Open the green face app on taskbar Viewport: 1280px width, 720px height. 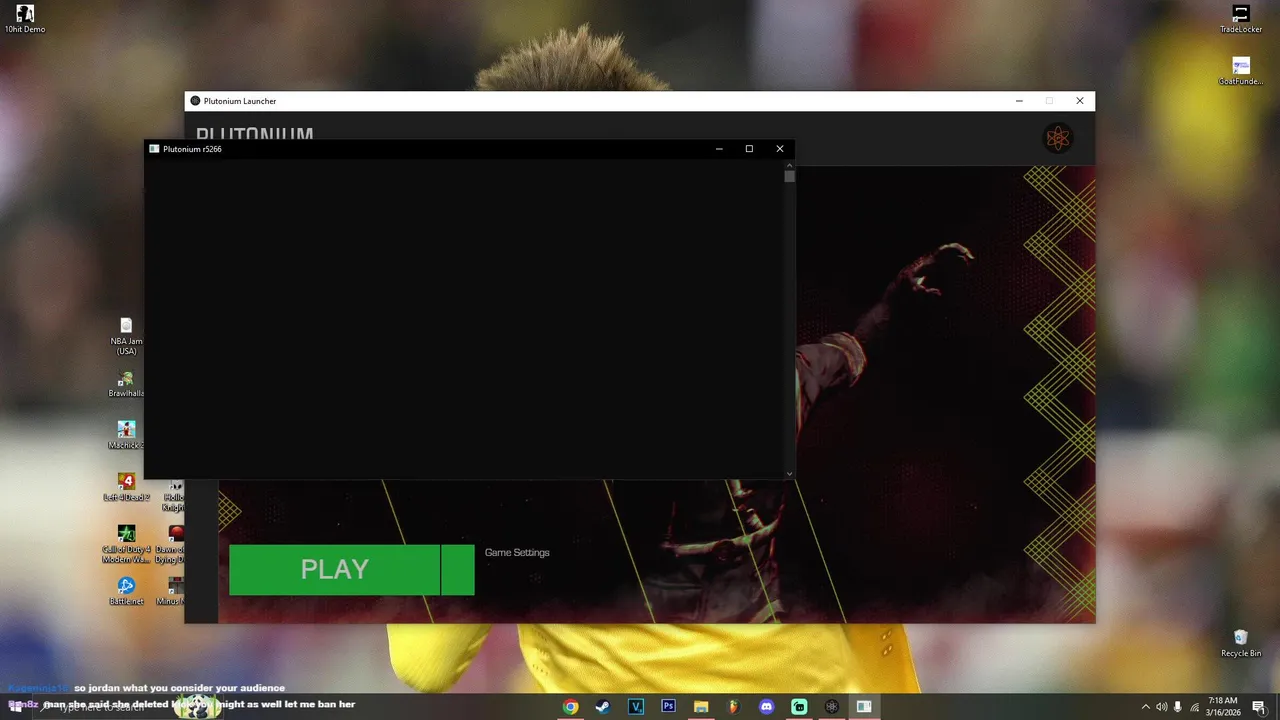pyautogui.click(x=799, y=707)
